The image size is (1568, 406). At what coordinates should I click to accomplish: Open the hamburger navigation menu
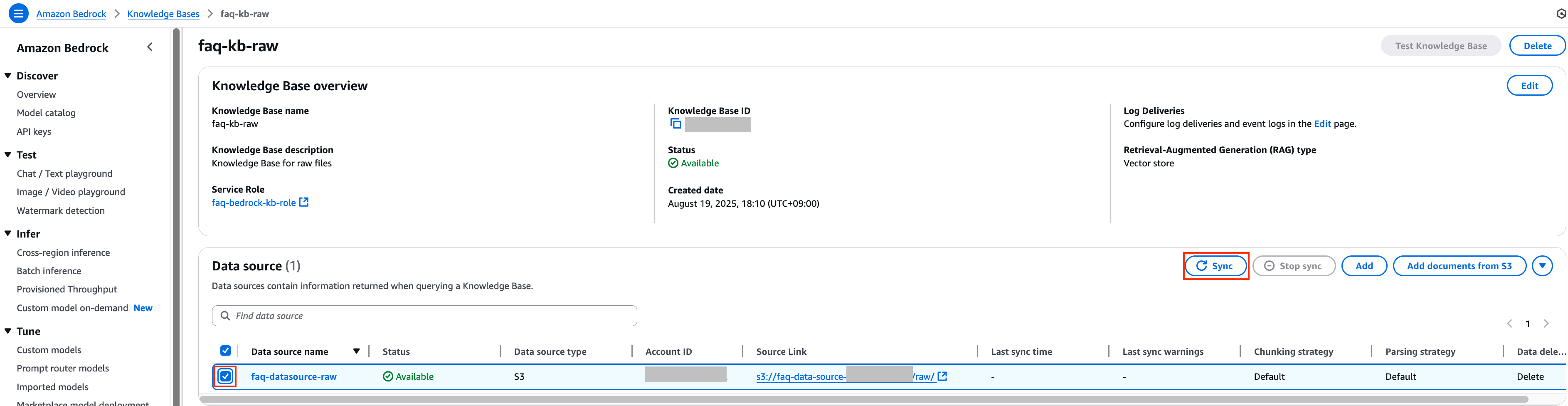(x=19, y=13)
